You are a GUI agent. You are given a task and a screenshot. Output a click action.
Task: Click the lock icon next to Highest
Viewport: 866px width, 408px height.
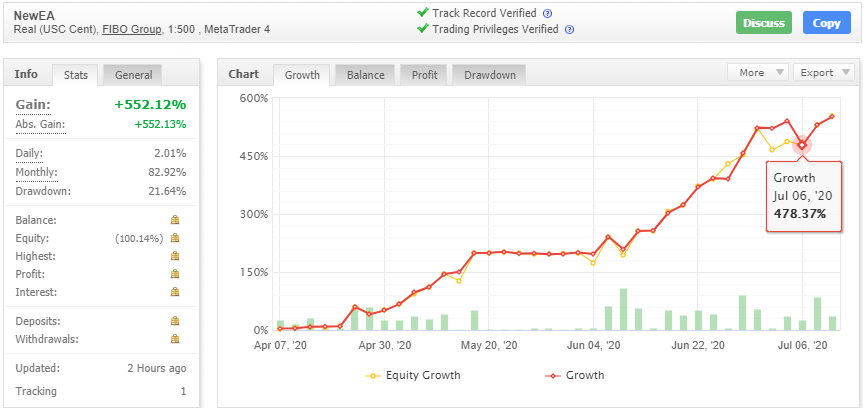point(175,256)
